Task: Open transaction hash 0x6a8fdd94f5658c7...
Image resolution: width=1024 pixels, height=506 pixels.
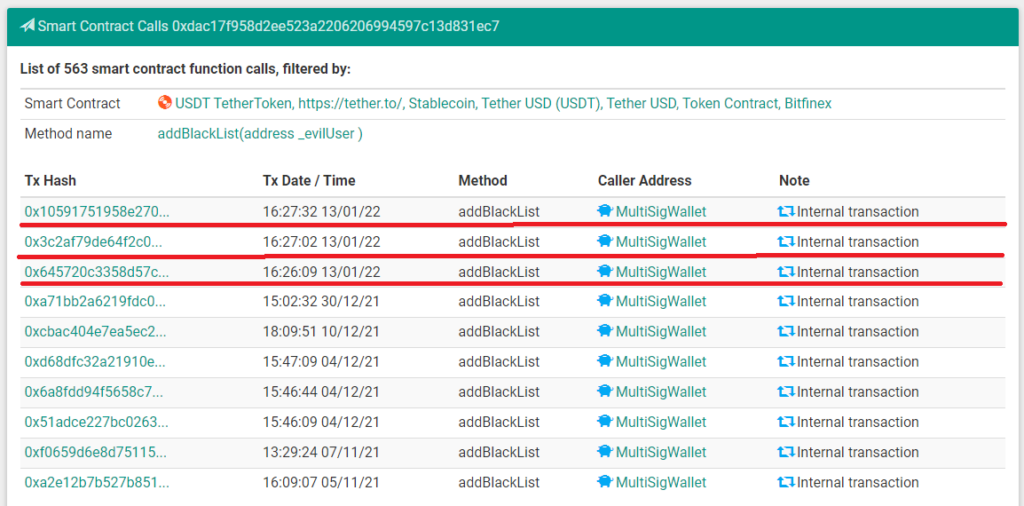Action: [94, 392]
